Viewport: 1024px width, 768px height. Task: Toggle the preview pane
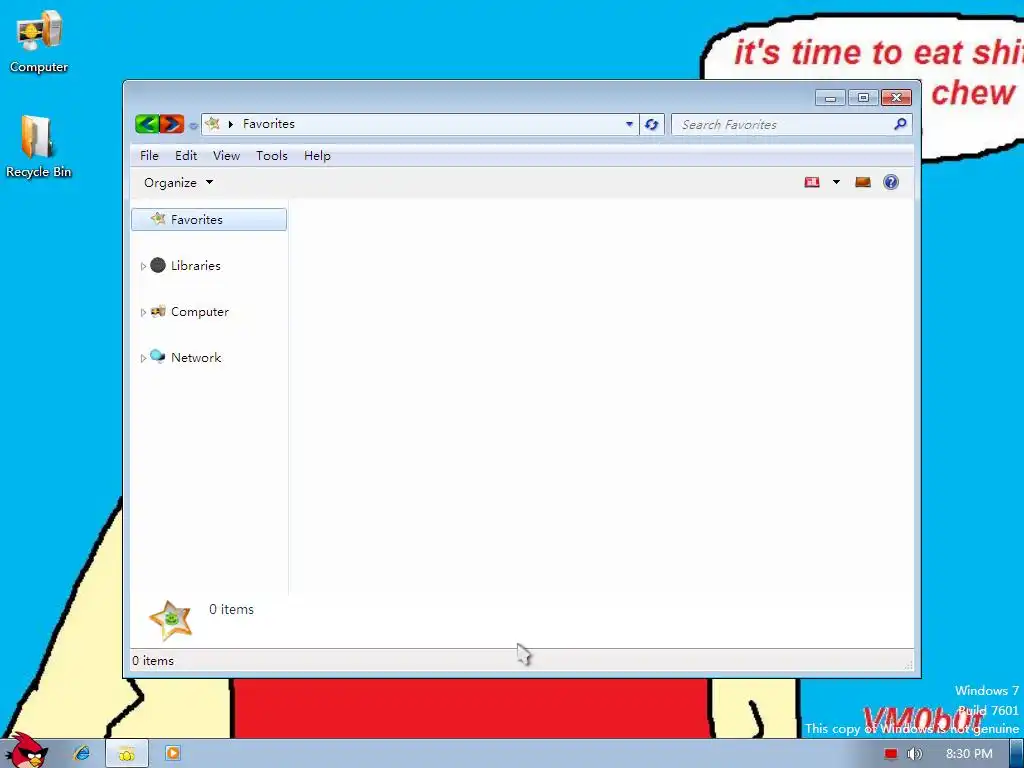click(863, 182)
